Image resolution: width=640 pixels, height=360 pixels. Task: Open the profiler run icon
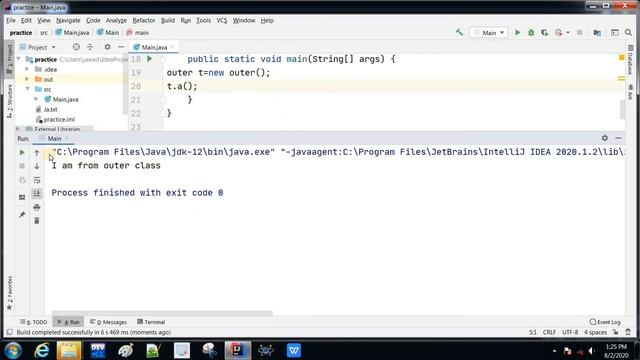[558, 32]
